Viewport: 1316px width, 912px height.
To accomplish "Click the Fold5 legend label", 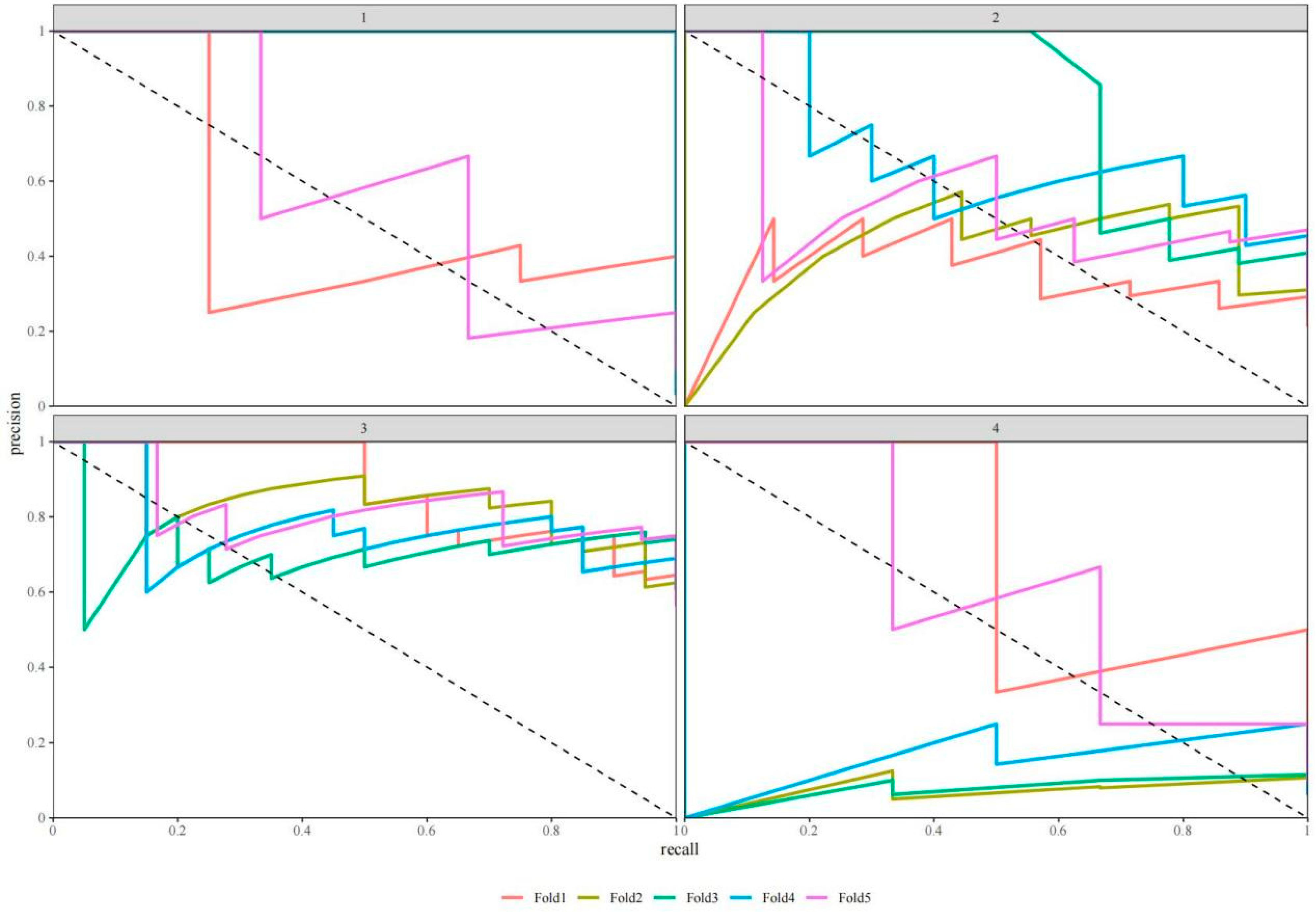I will click(x=855, y=898).
